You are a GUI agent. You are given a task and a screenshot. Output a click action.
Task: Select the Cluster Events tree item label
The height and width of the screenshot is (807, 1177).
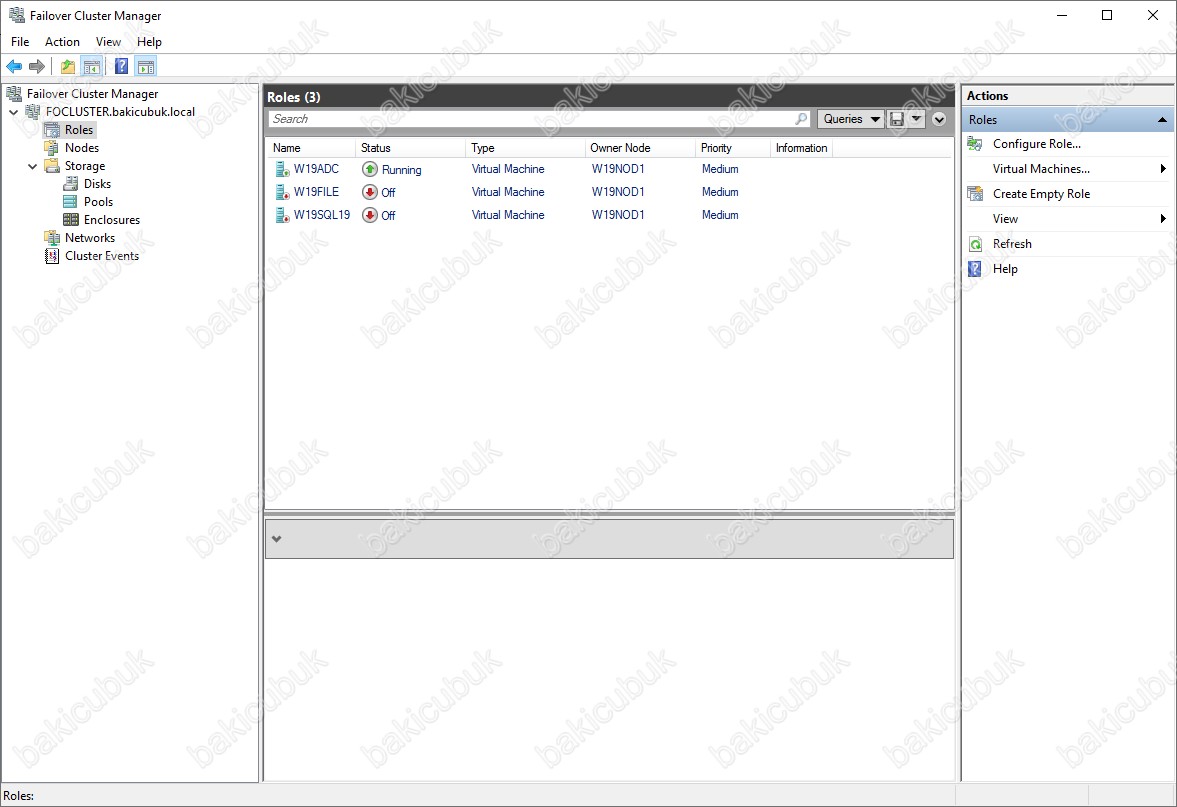click(x=102, y=256)
